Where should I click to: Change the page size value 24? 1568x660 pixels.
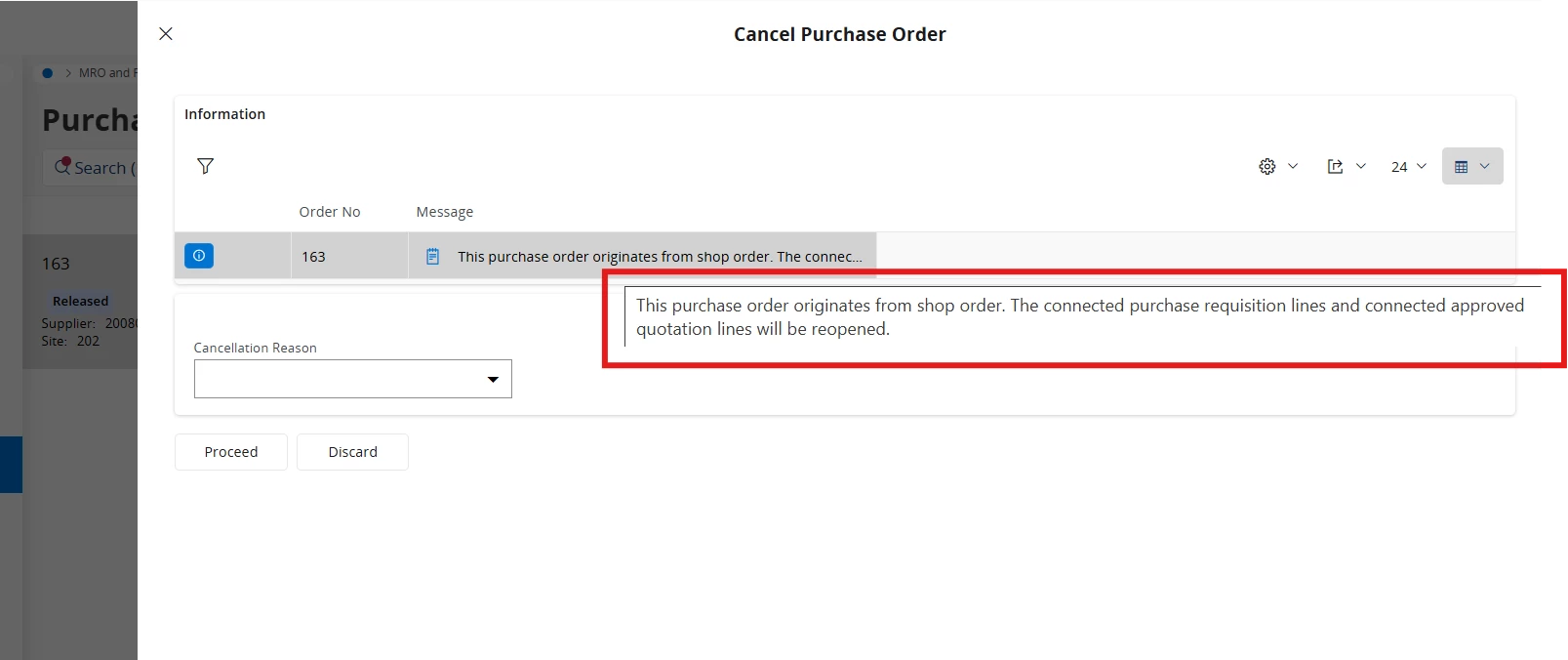[x=1408, y=167]
